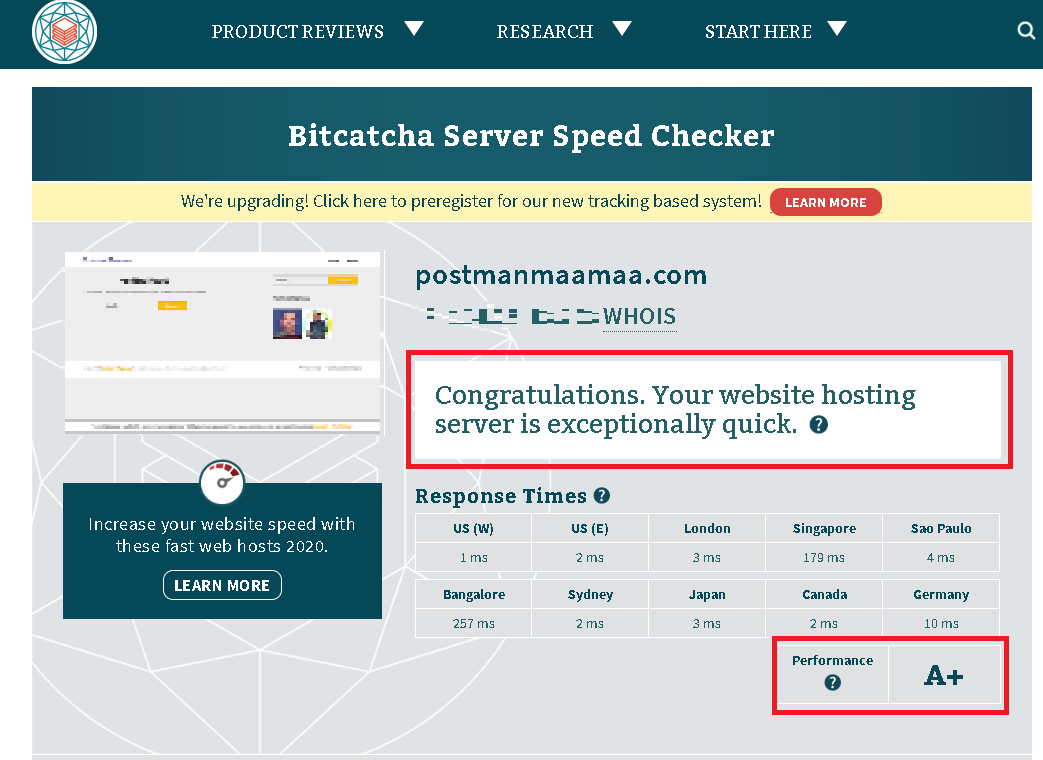The width and height of the screenshot is (1043, 760).
Task: Open the RESEARCH menu
Action: point(545,31)
